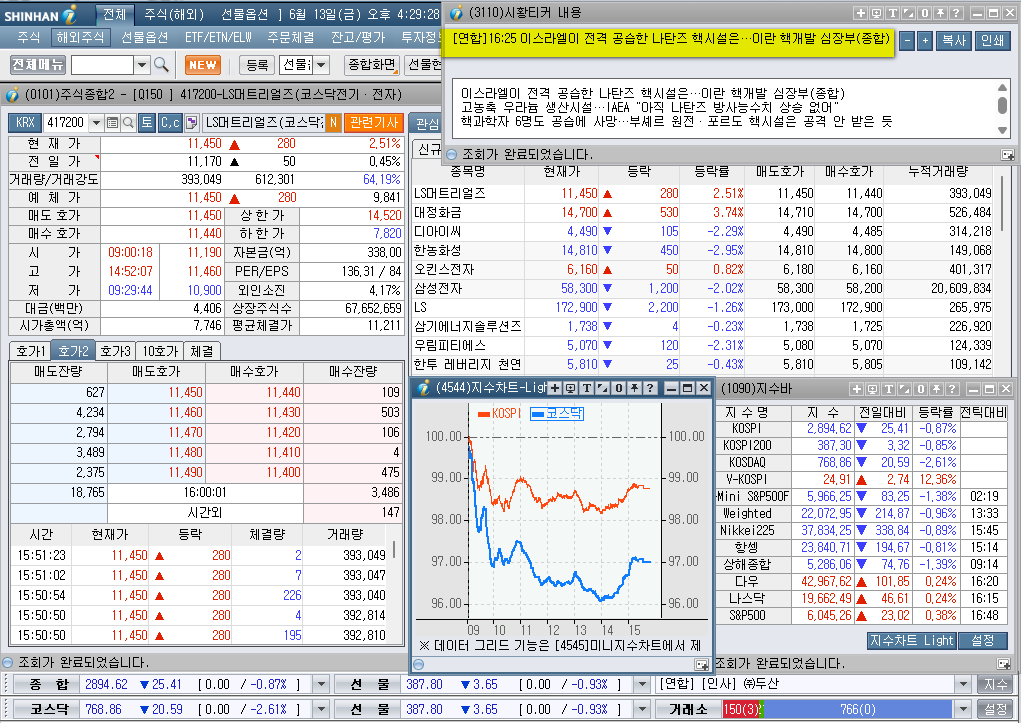Toggle the KOSPI series in chart legend
The height and width of the screenshot is (723, 1021).
pyautogui.click(x=499, y=413)
